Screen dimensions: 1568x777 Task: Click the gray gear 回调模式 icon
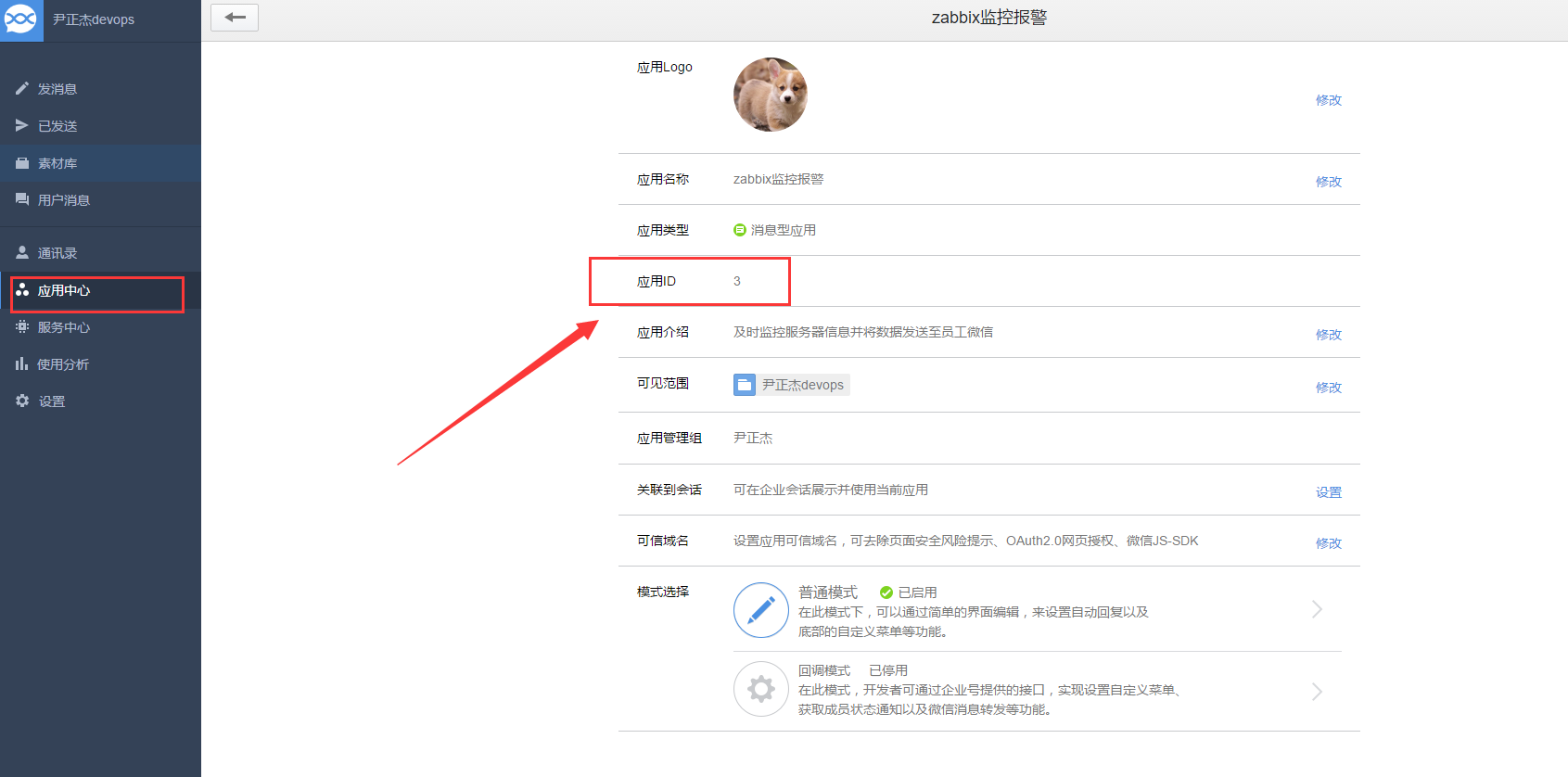pyautogui.click(x=761, y=689)
